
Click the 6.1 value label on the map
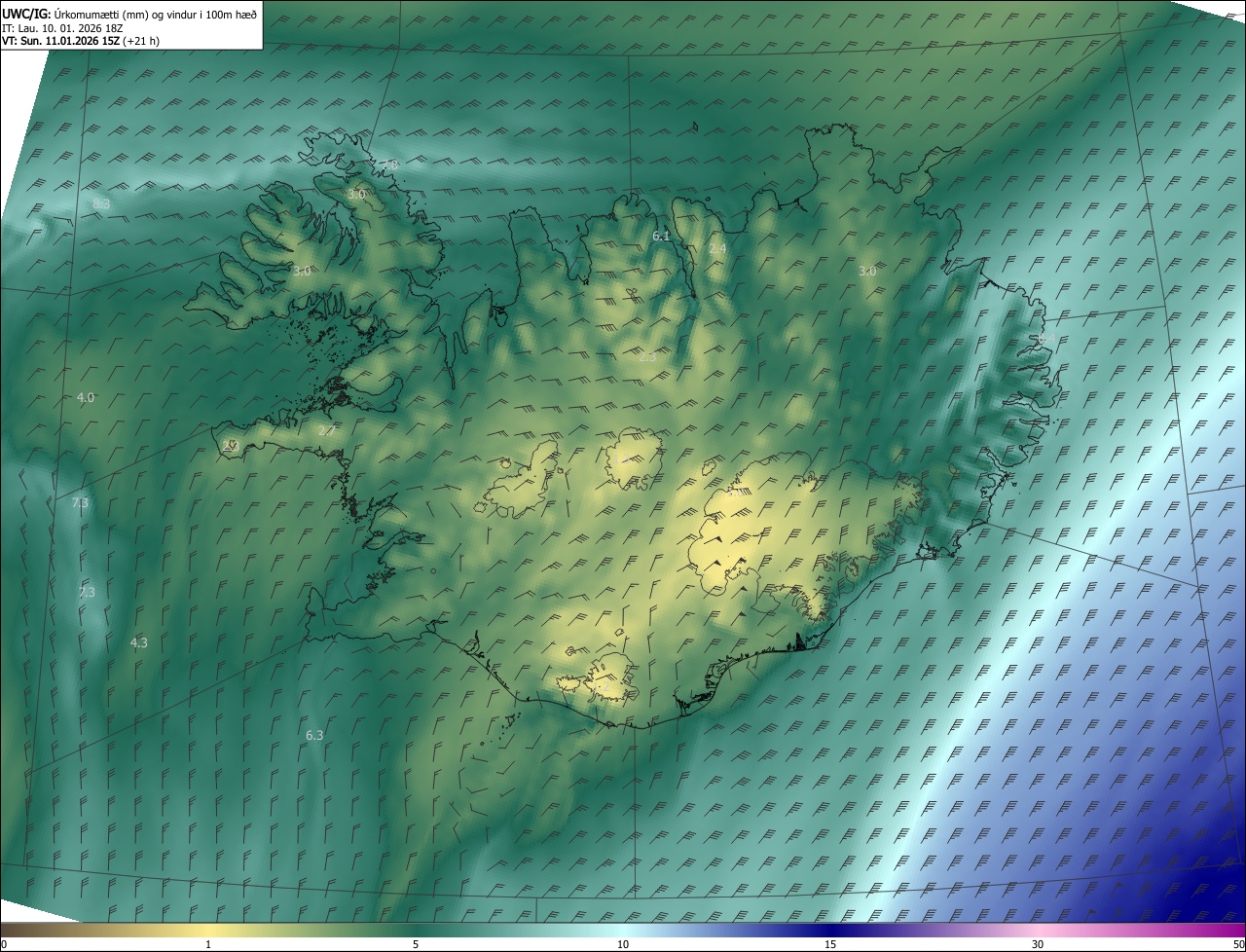[661, 236]
